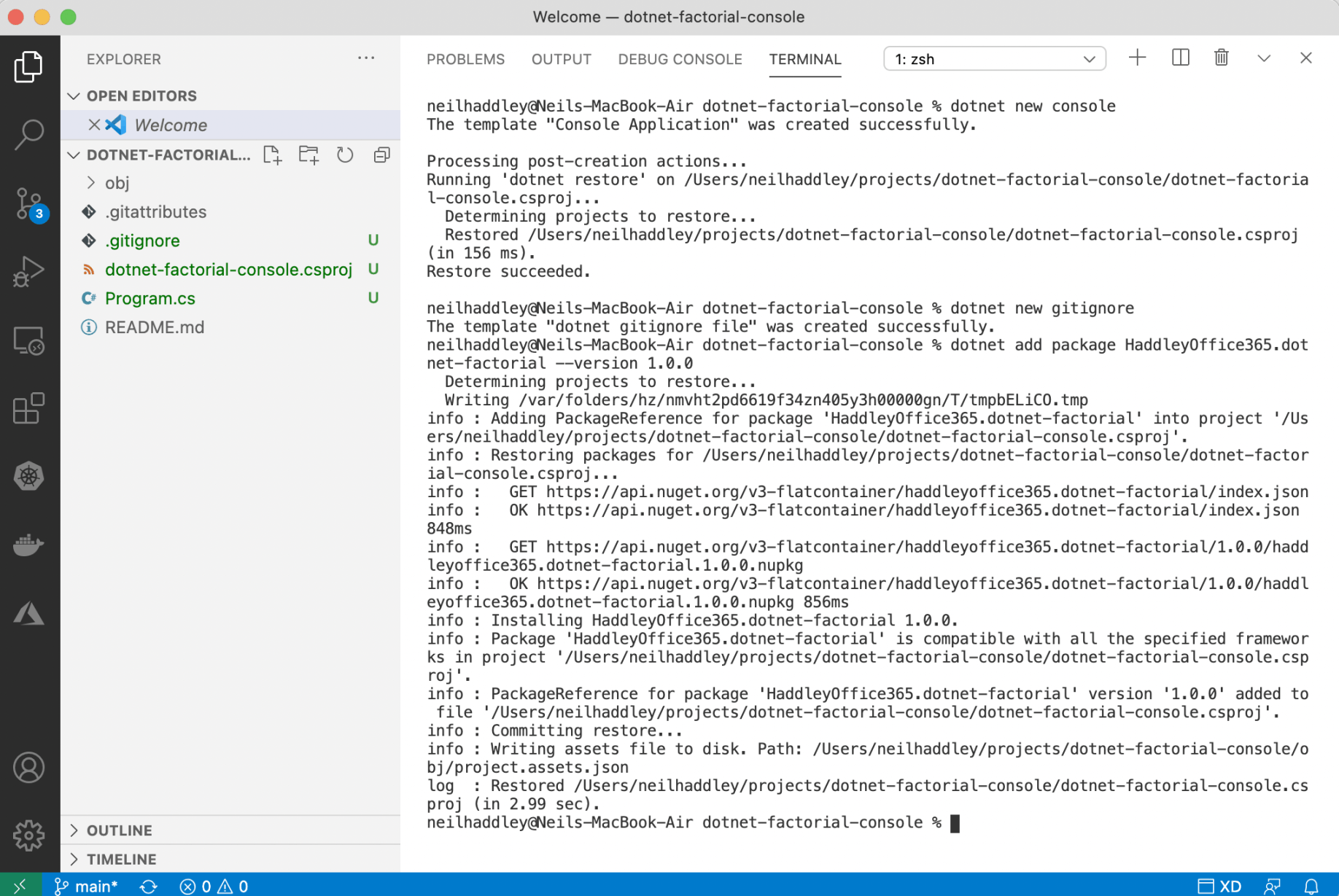This screenshot has height=896, width=1339.
Task: Click the EXPLORER panel title
Action: tap(124, 59)
